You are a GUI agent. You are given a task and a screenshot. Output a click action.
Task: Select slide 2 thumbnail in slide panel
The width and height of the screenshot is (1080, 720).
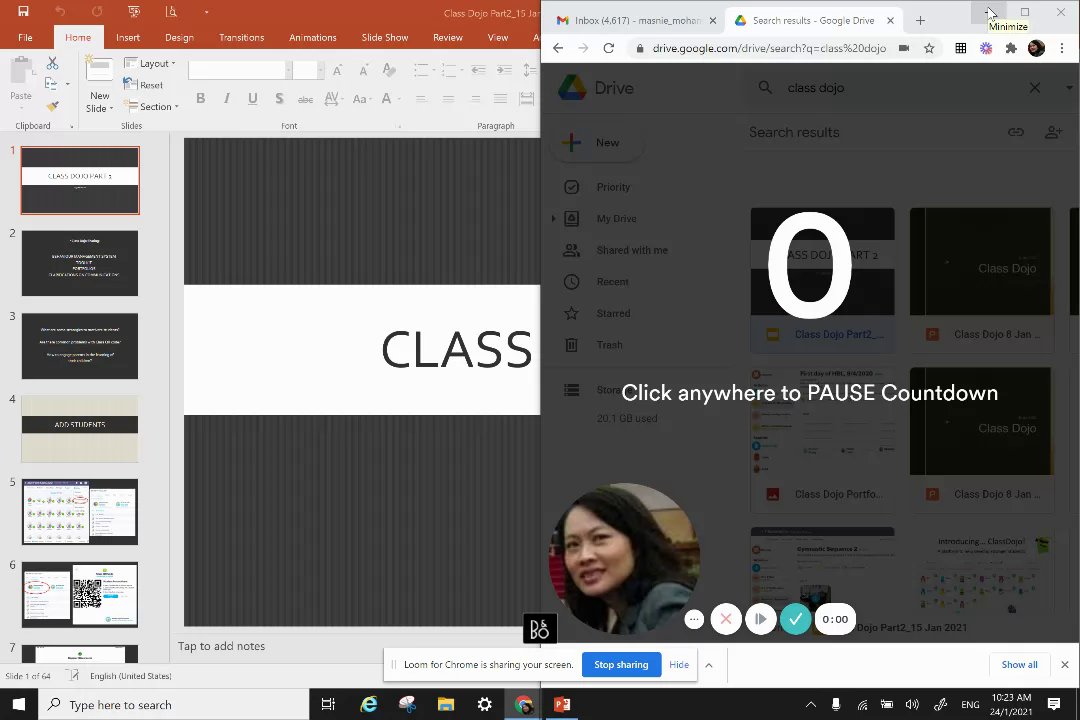pyautogui.click(x=80, y=263)
